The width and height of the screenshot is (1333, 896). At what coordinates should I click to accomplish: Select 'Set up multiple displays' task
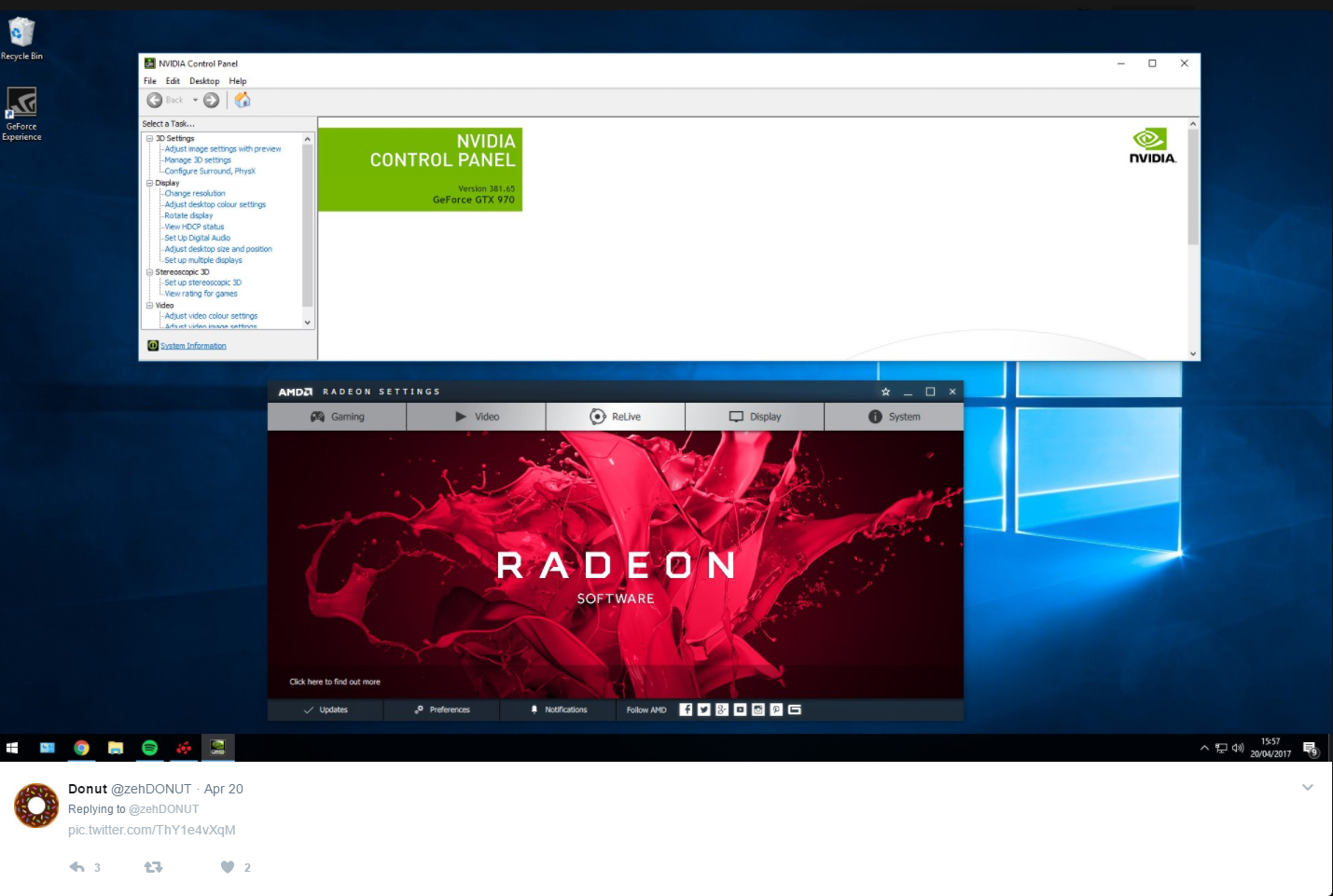click(203, 261)
